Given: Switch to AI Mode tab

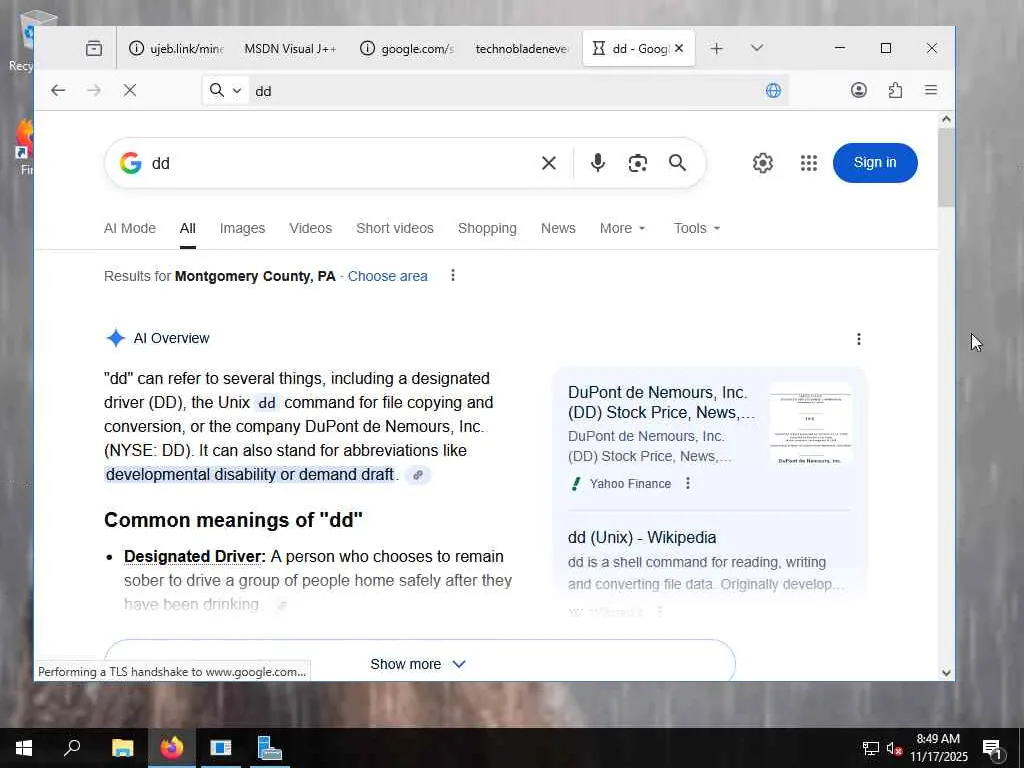Looking at the screenshot, I should click(x=130, y=228).
